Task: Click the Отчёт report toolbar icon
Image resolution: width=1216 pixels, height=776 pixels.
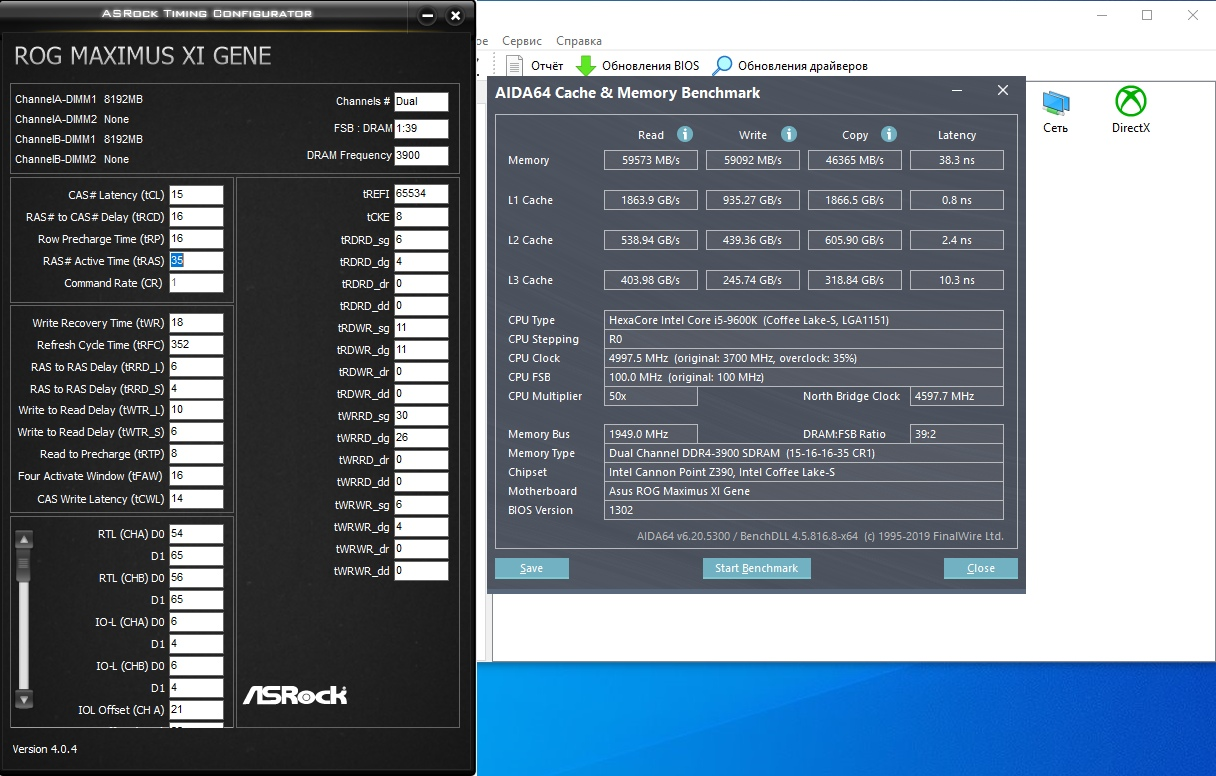Action: [x=535, y=66]
